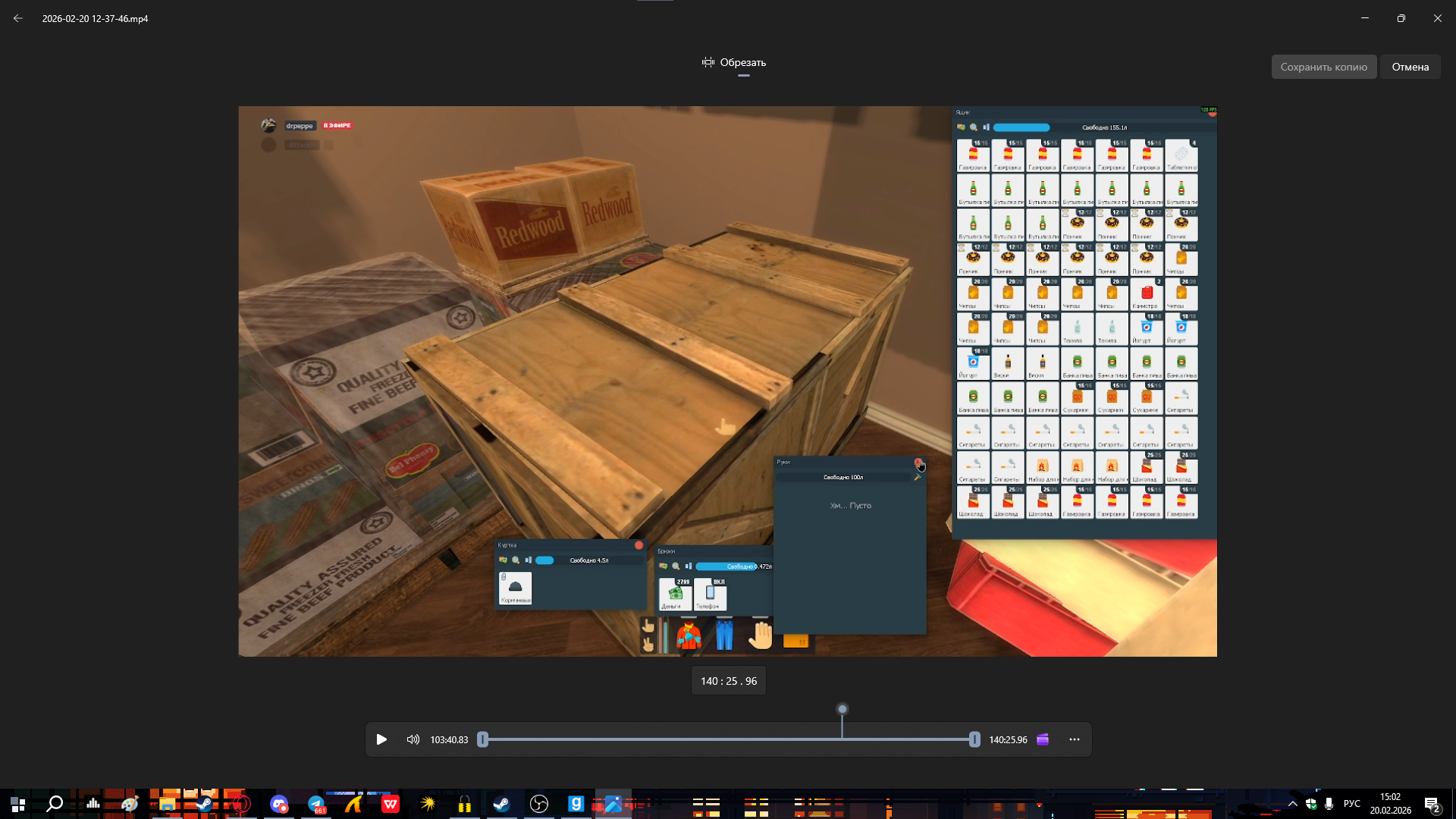The image size is (1456, 819).
Task: Open Discord from the taskbar
Action: 279,804
